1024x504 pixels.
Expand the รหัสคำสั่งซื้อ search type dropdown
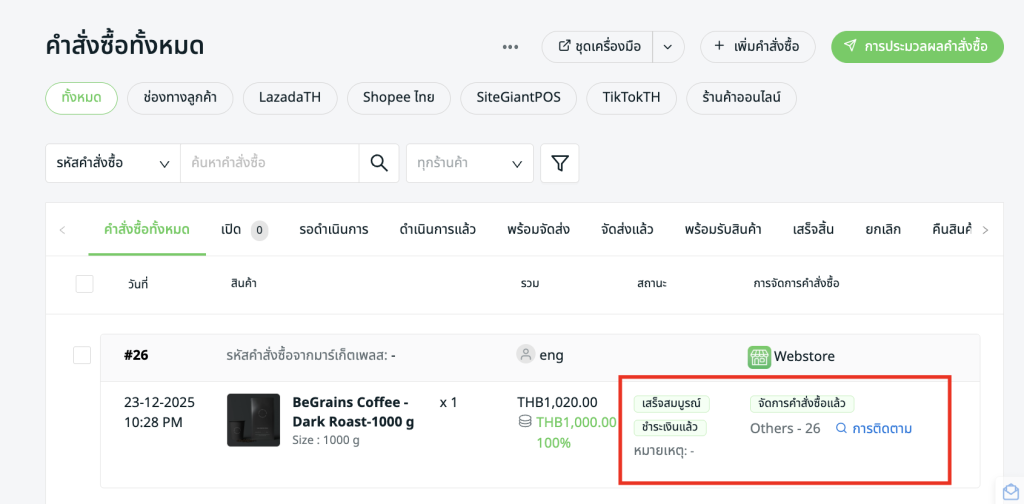[x=112, y=163]
